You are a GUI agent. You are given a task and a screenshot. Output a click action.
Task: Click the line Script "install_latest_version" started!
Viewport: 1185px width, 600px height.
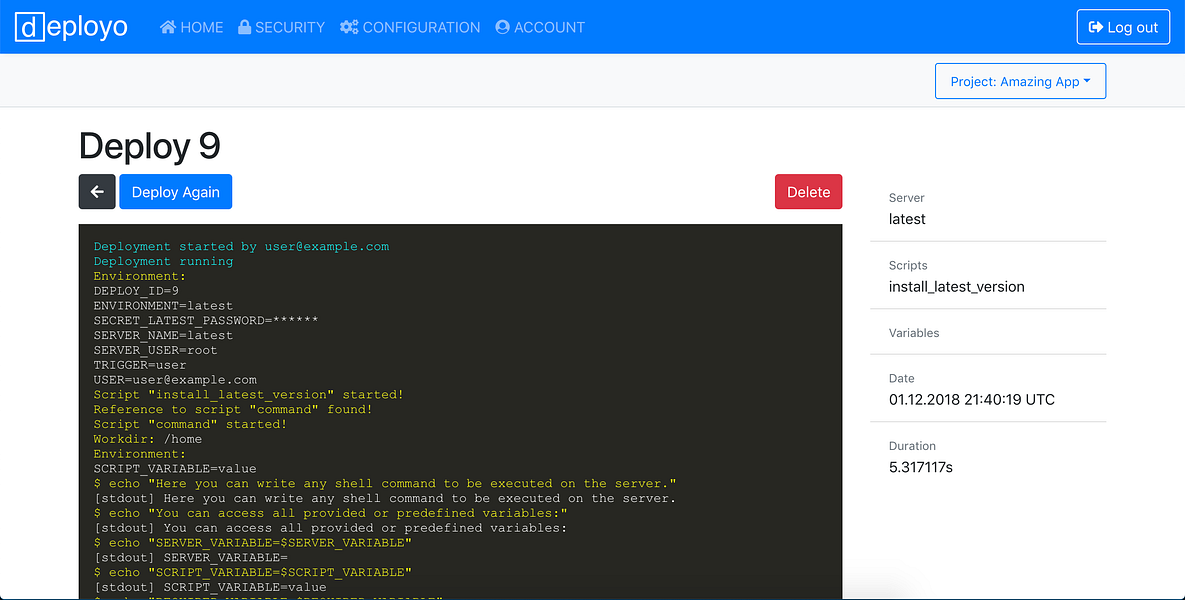(249, 394)
